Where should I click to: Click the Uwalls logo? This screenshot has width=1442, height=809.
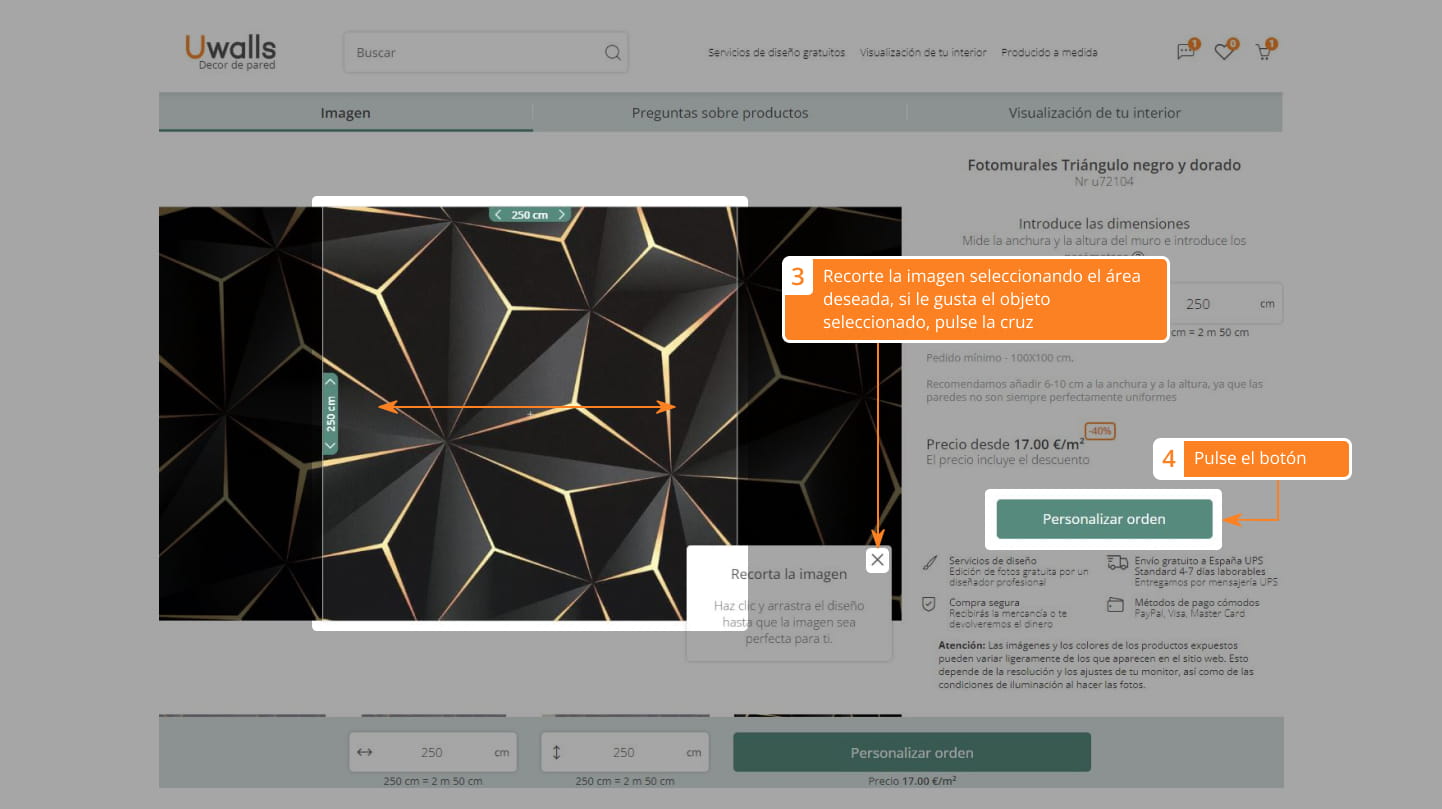[x=230, y=51]
